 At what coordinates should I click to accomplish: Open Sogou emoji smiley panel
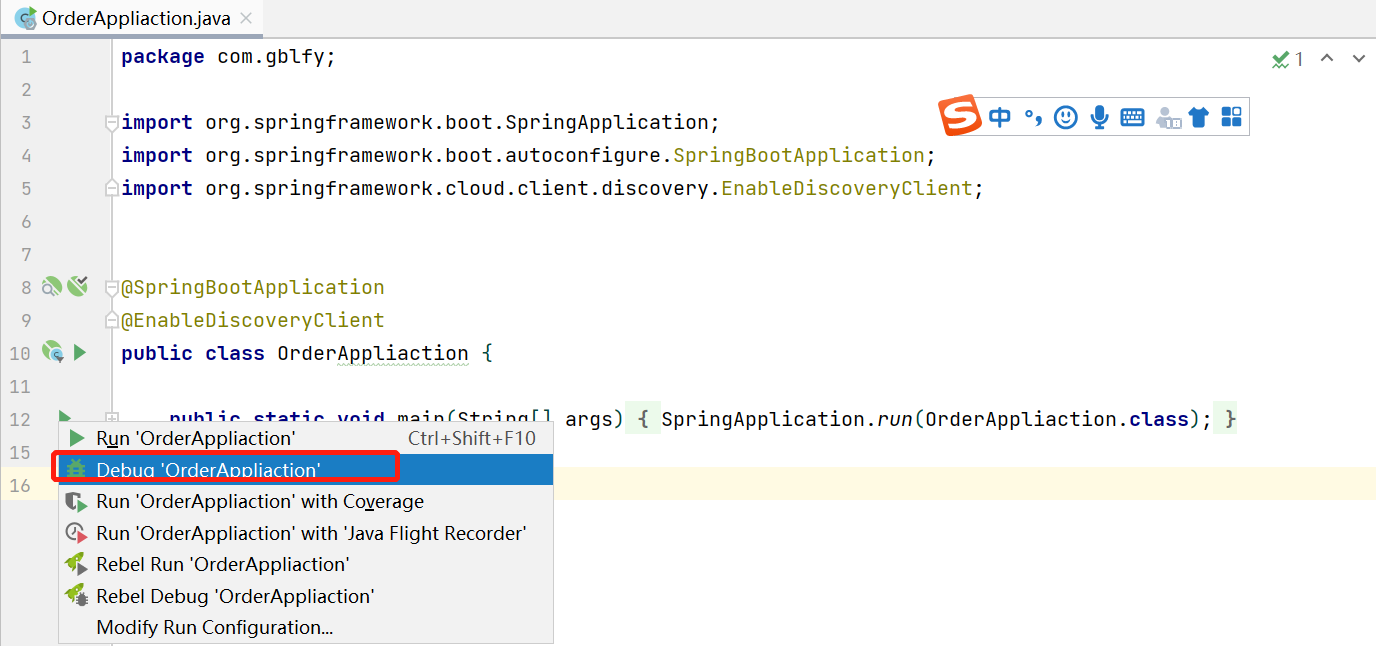1066,118
